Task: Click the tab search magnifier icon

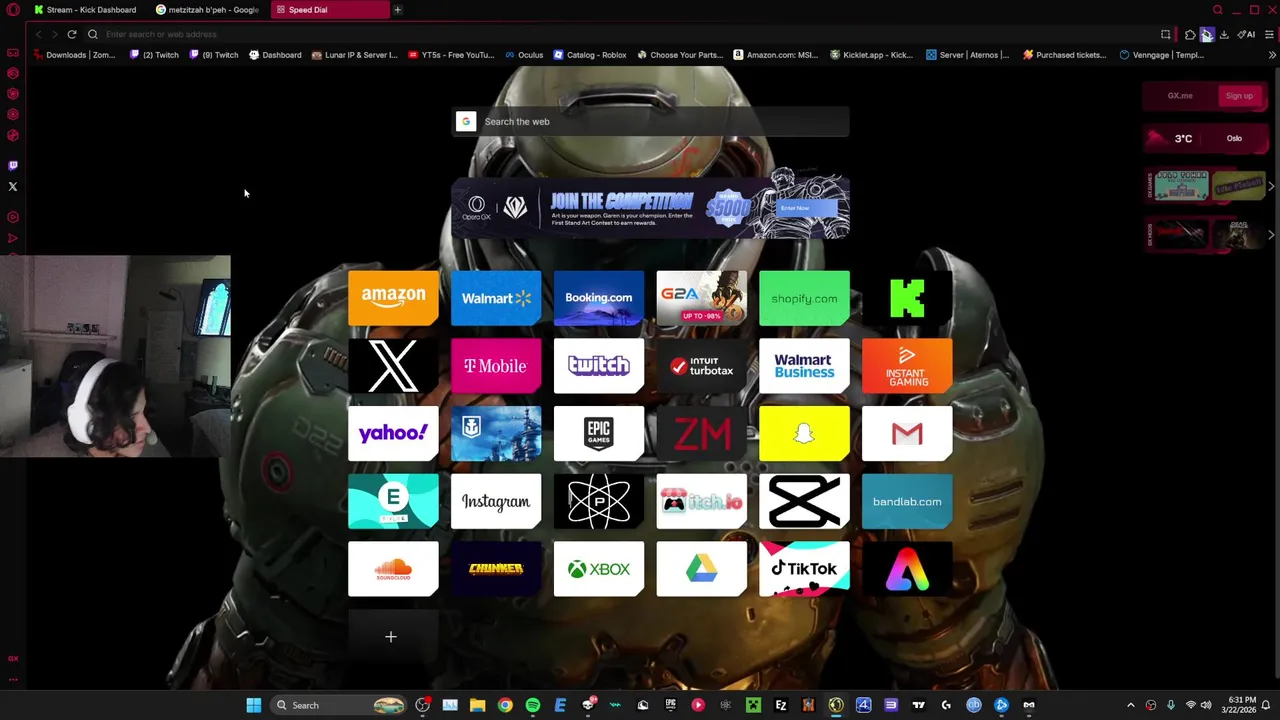Action: (x=1217, y=10)
